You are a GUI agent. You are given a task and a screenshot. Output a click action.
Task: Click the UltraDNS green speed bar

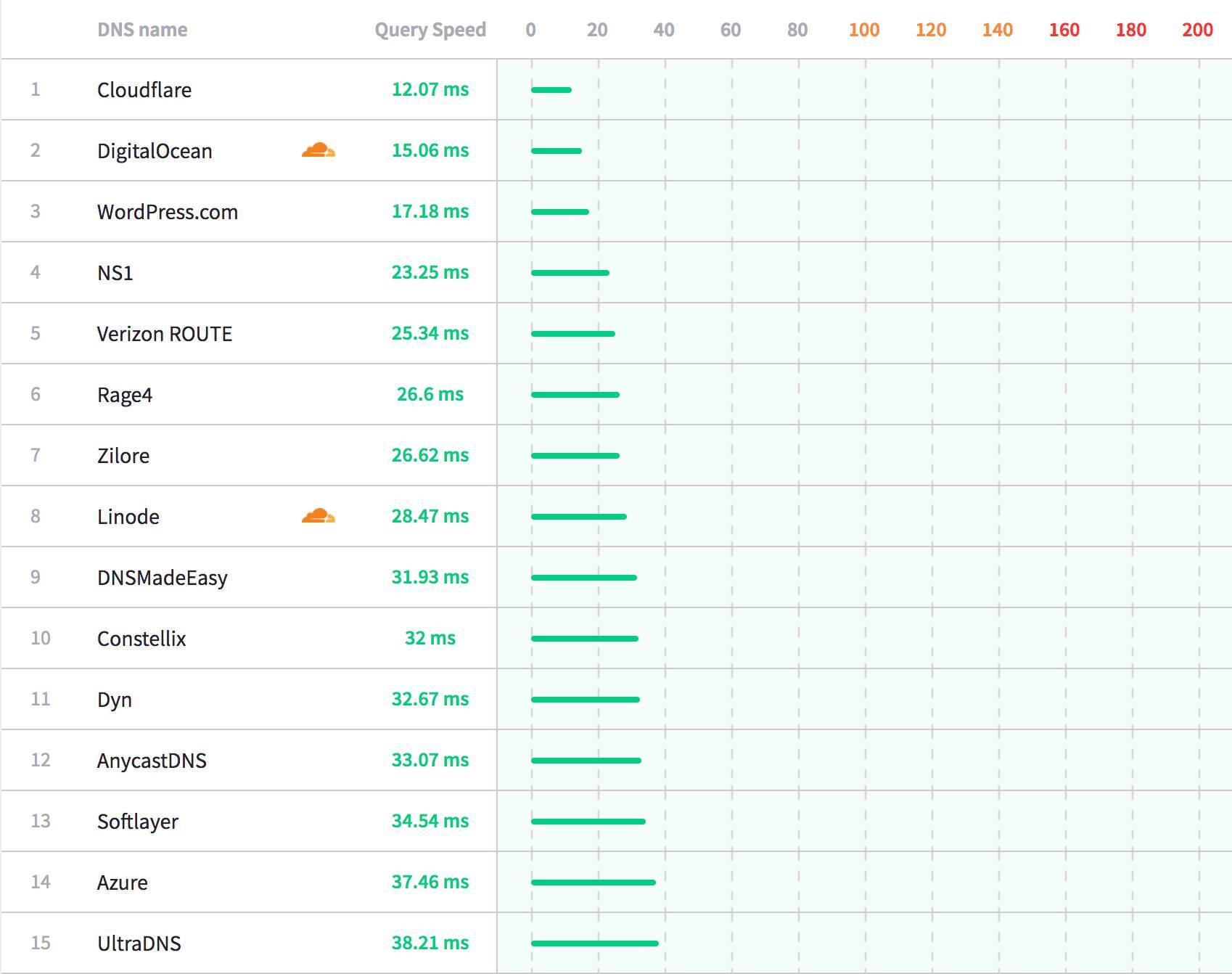coord(595,944)
